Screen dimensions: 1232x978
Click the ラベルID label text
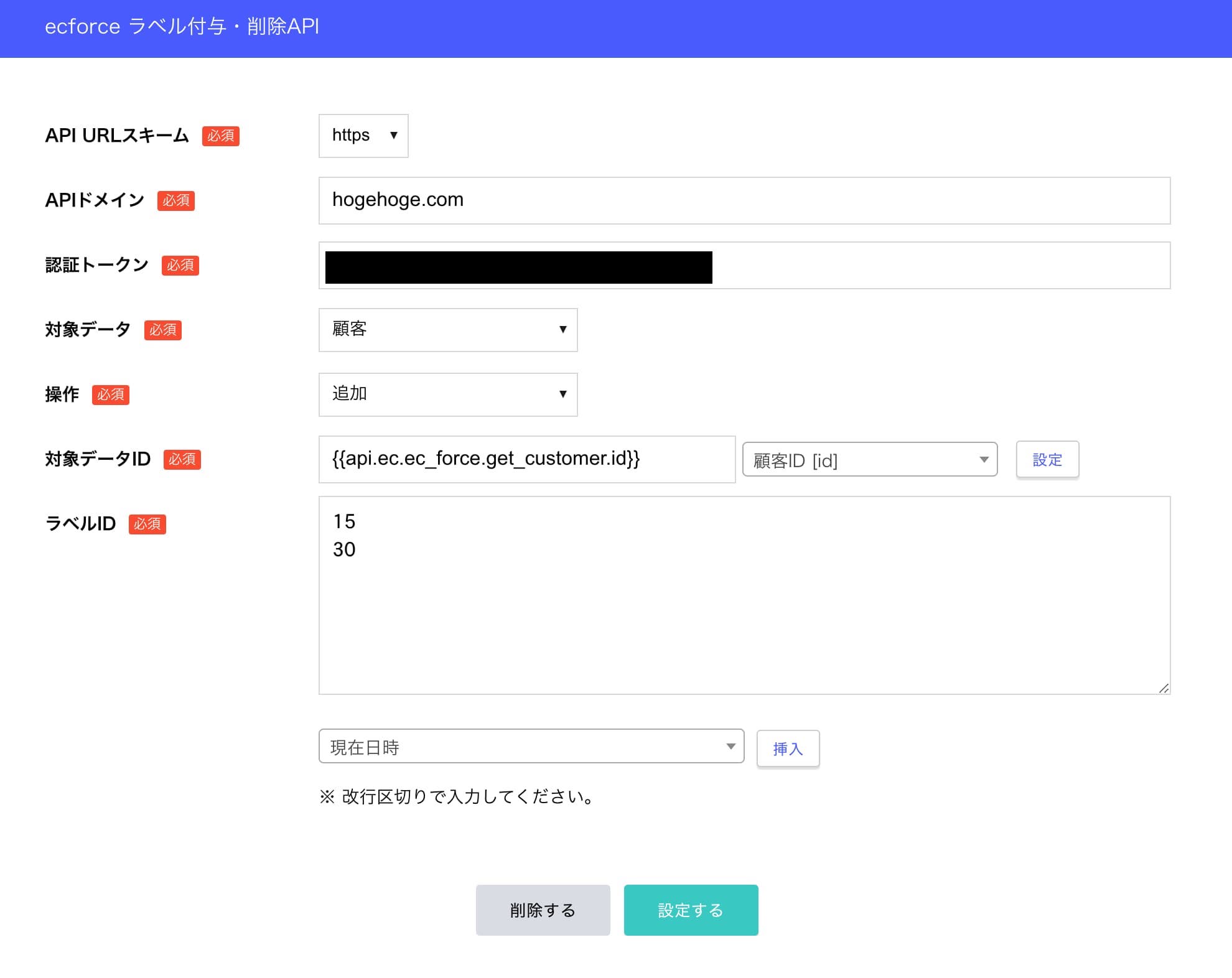click(80, 524)
